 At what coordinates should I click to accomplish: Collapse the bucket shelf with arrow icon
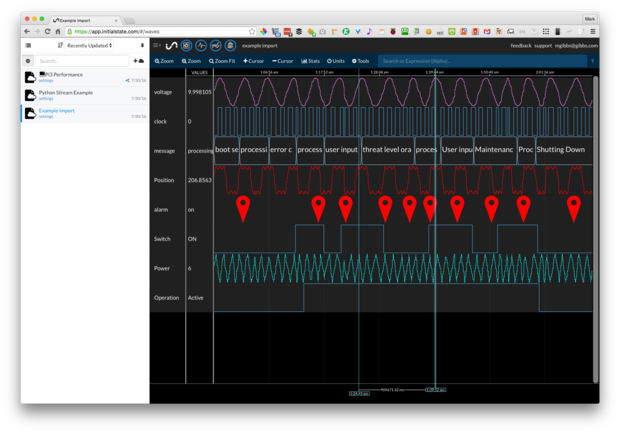157,45
